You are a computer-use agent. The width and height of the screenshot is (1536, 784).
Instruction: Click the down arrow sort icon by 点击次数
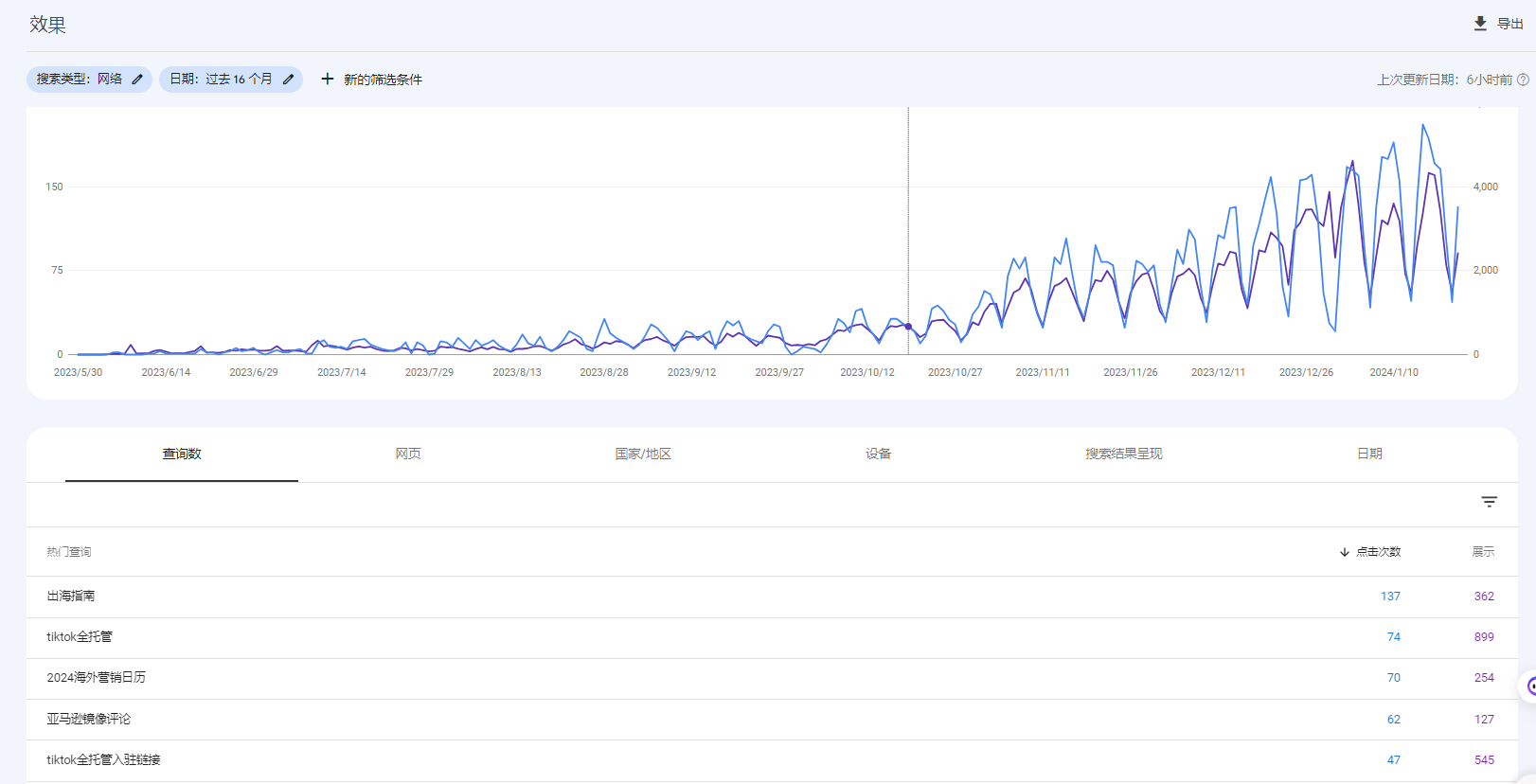tap(1344, 552)
